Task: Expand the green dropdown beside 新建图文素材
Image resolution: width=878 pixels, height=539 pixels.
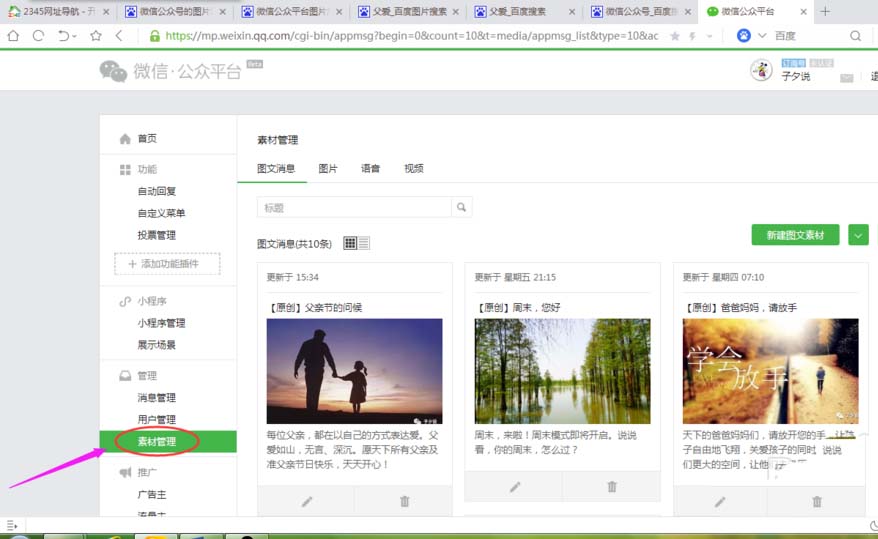Action: click(x=858, y=235)
